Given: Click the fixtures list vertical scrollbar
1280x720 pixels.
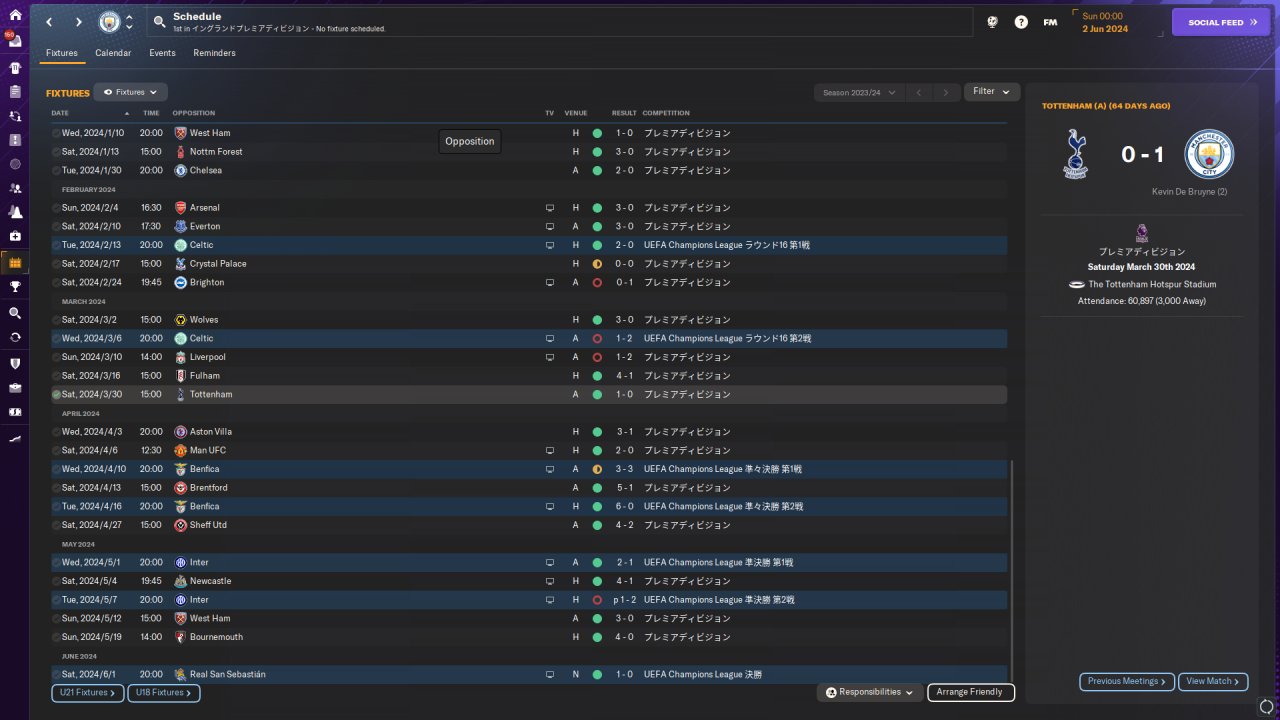Looking at the screenshot, I should [x=1011, y=570].
